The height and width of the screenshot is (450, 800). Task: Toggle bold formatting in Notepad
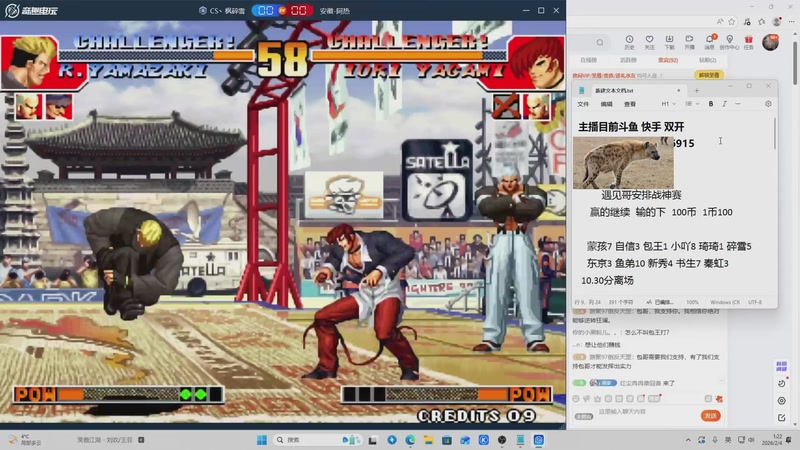711,104
